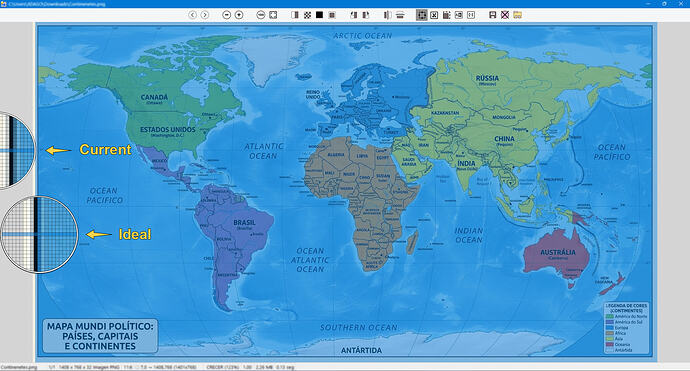This screenshot has height=371, width=690.
Task: Click the boxed X toolbar icon
Action: point(434,15)
